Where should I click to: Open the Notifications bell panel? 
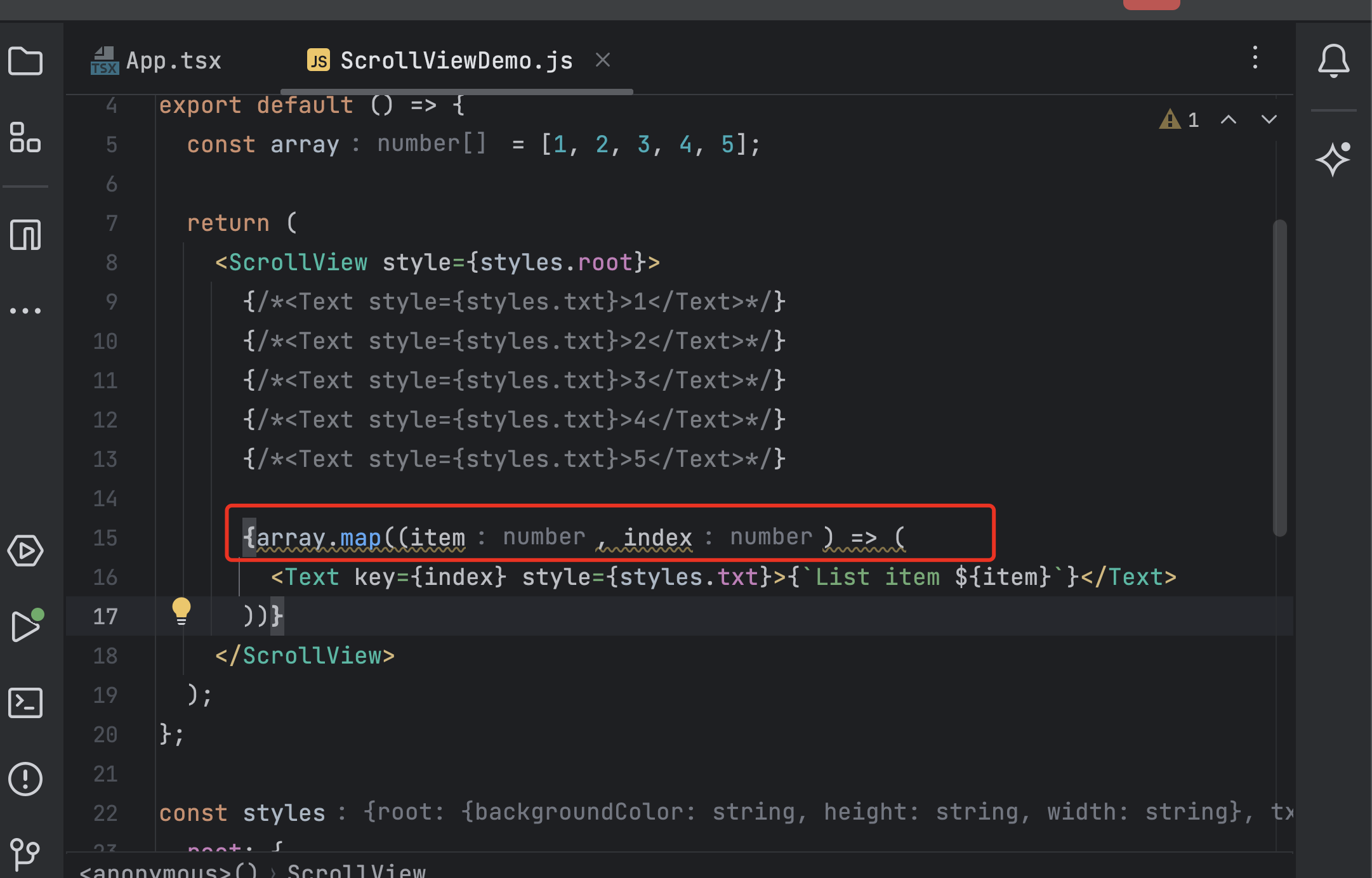(x=1333, y=62)
